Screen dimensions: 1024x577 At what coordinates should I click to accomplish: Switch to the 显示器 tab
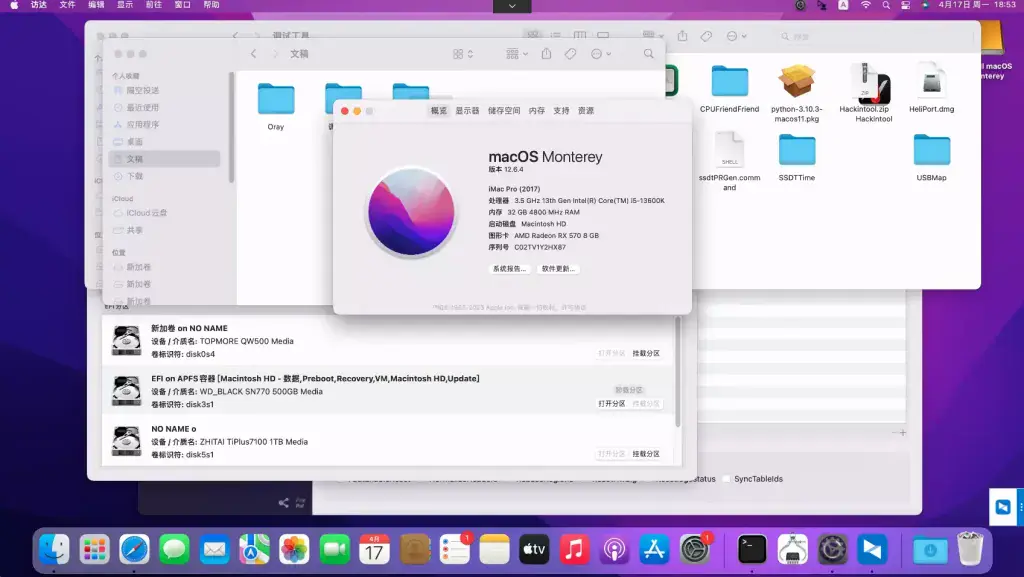(468, 111)
